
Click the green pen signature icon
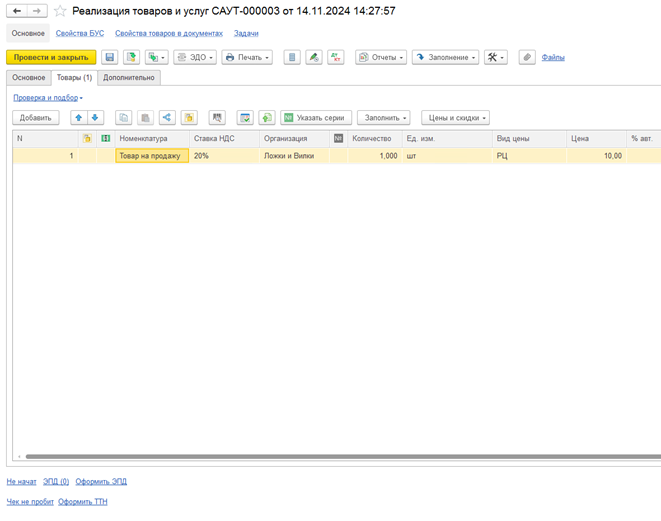click(x=314, y=57)
